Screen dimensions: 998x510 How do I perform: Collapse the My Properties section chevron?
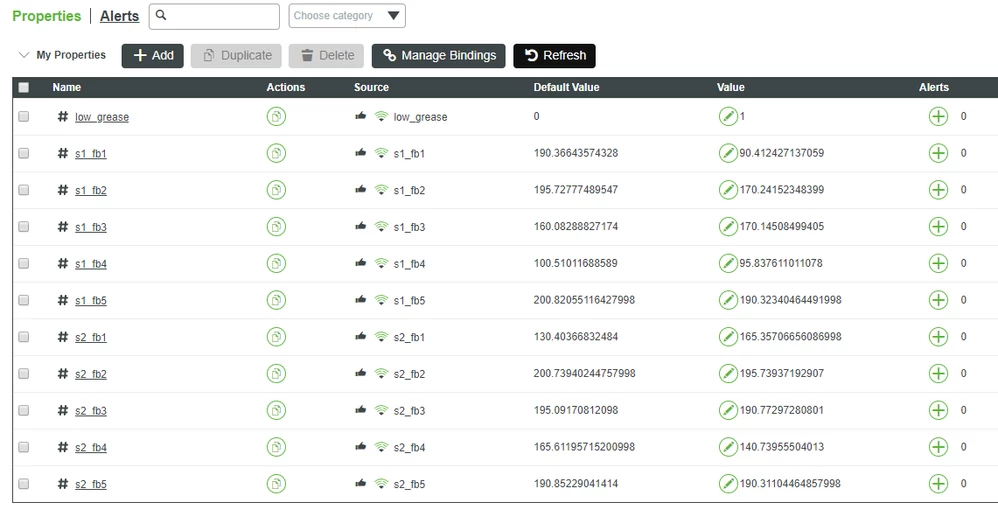24,55
